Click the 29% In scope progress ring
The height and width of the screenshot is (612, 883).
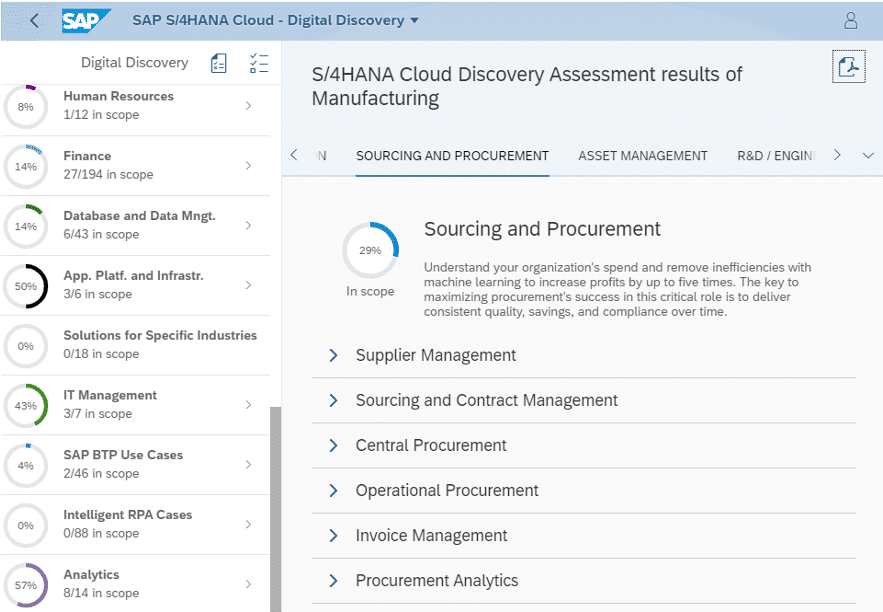click(x=371, y=251)
